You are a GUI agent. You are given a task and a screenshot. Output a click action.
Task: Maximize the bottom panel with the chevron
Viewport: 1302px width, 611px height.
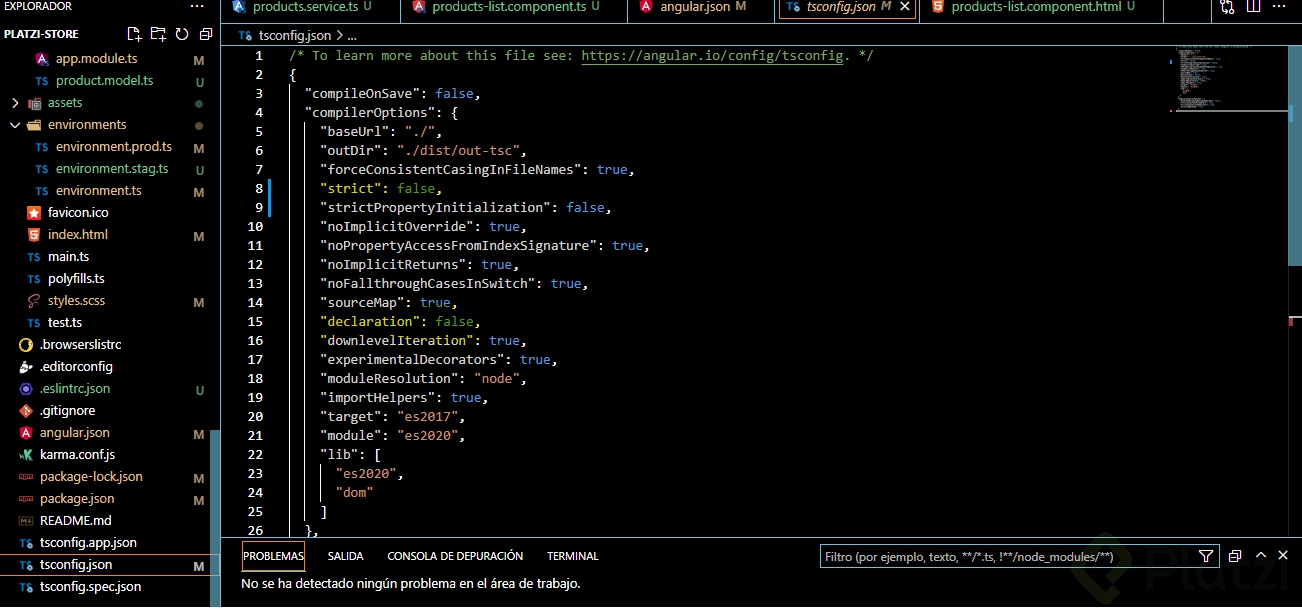(1260, 556)
